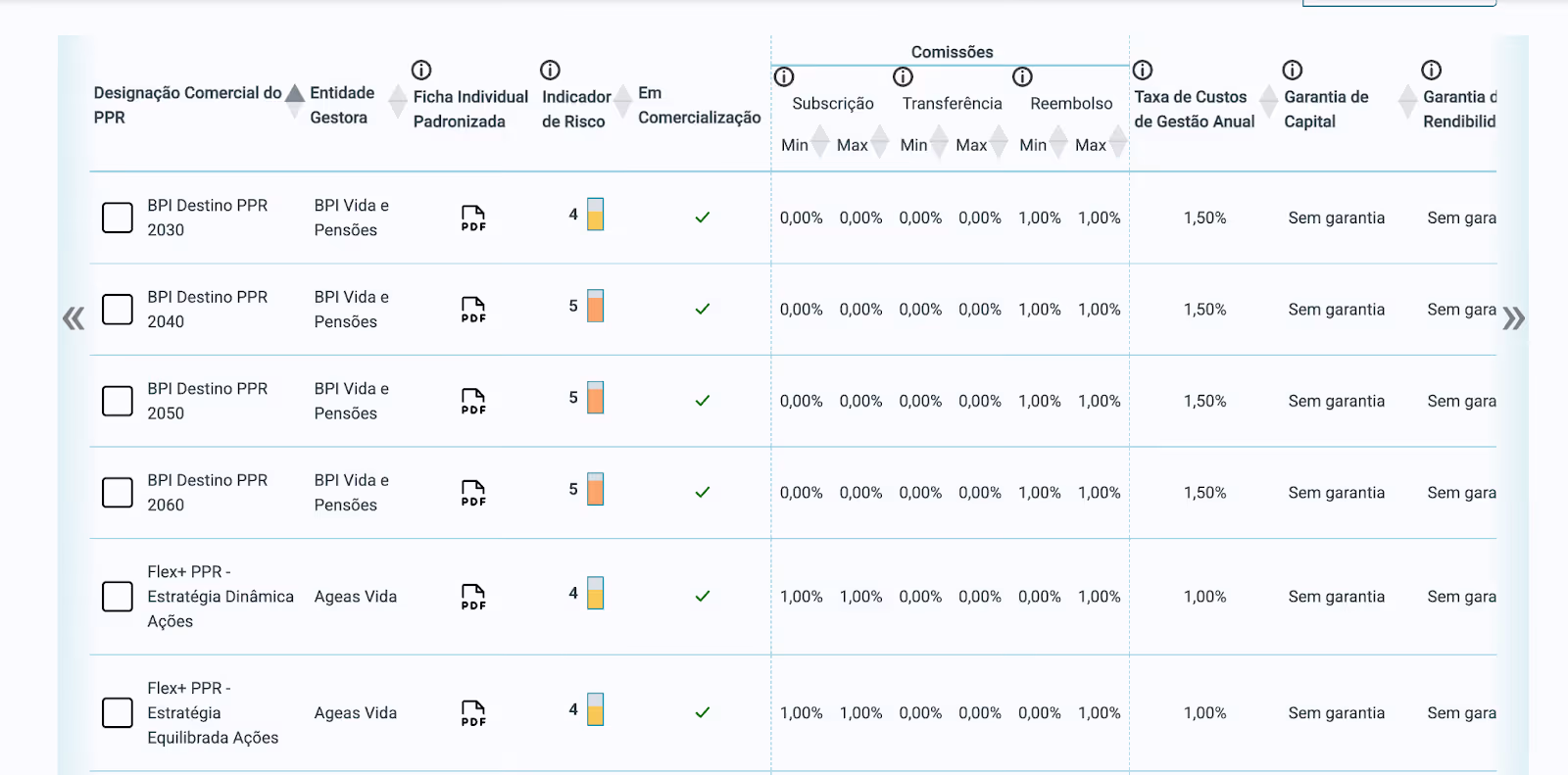Open PDF sheet for BPI Destino PPR 2030
Viewport: 1568px width, 775px height.
point(473,218)
